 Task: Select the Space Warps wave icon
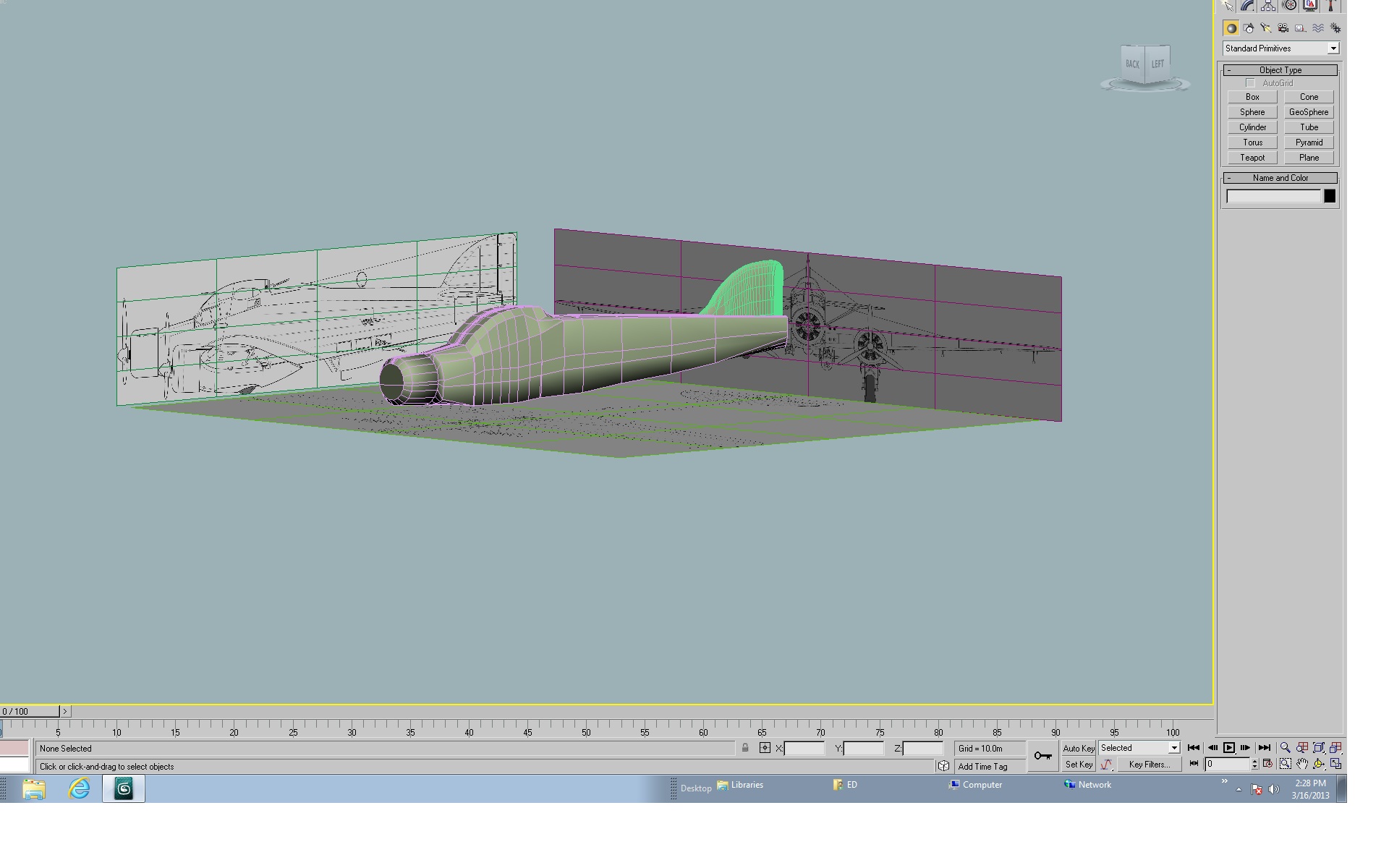pos(1318,28)
